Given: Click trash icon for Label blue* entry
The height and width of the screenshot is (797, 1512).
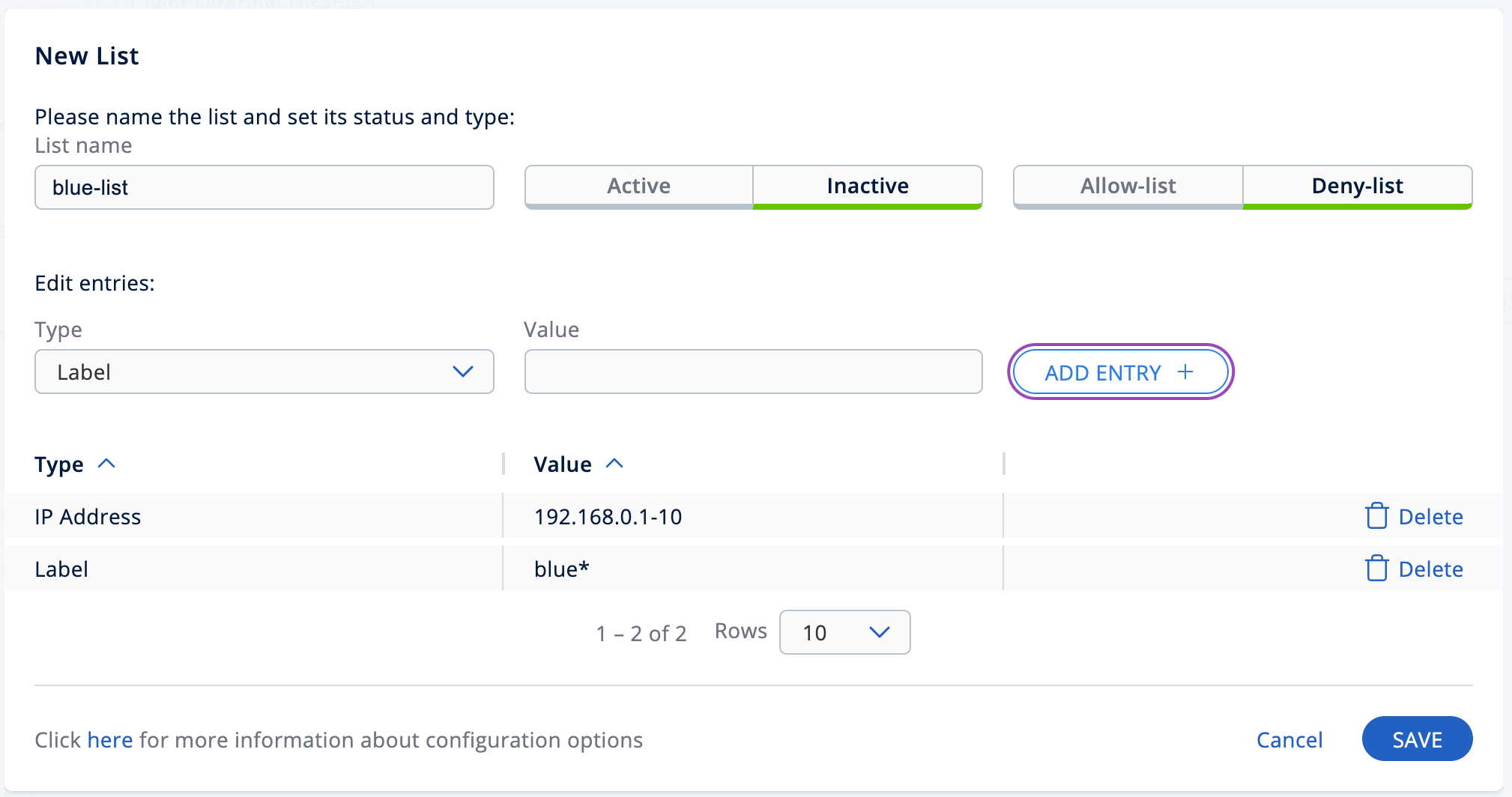Looking at the screenshot, I should [x=1376, y=569].
